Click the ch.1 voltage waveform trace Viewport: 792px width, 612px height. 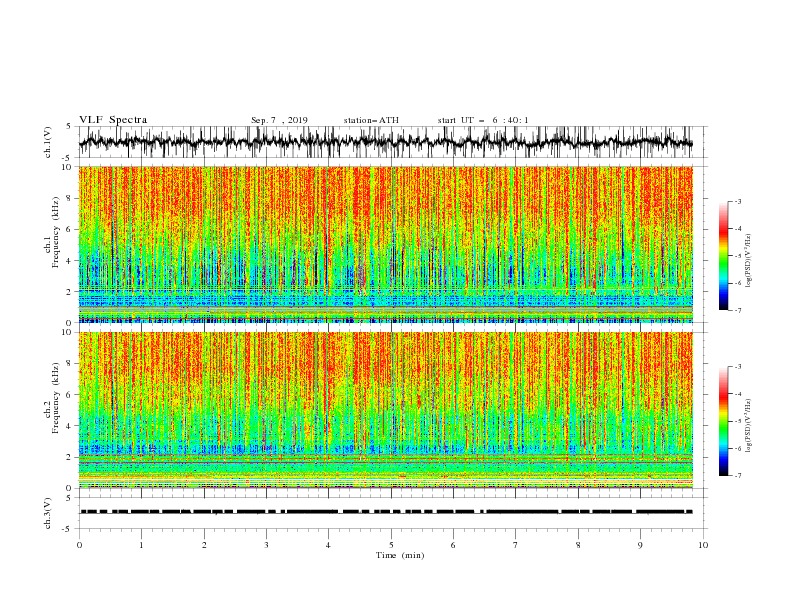coord(386,142)
